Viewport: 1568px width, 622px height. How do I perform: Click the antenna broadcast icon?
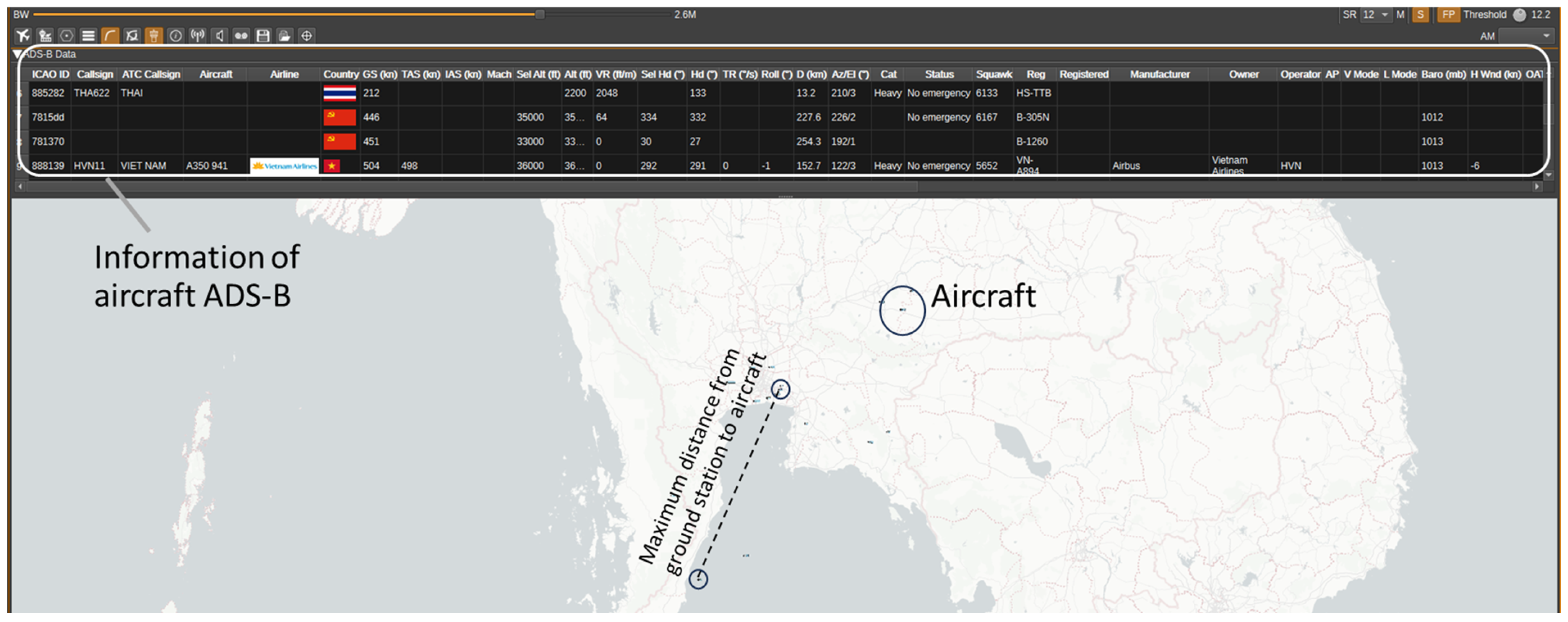[x=197, y=36]
